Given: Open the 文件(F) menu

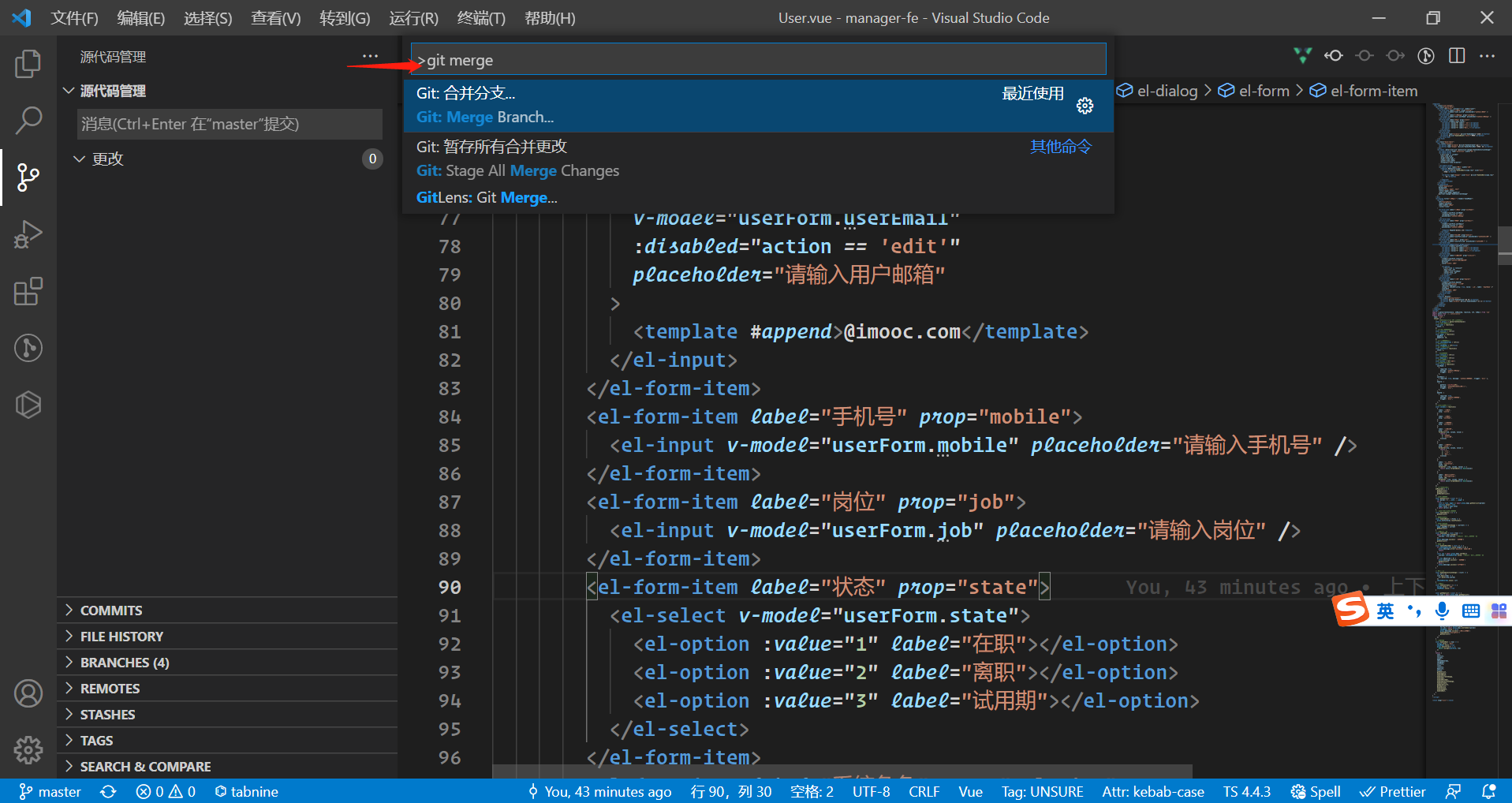Looking at the screenshot, I should pyautogui.click(x=75, y=18).
